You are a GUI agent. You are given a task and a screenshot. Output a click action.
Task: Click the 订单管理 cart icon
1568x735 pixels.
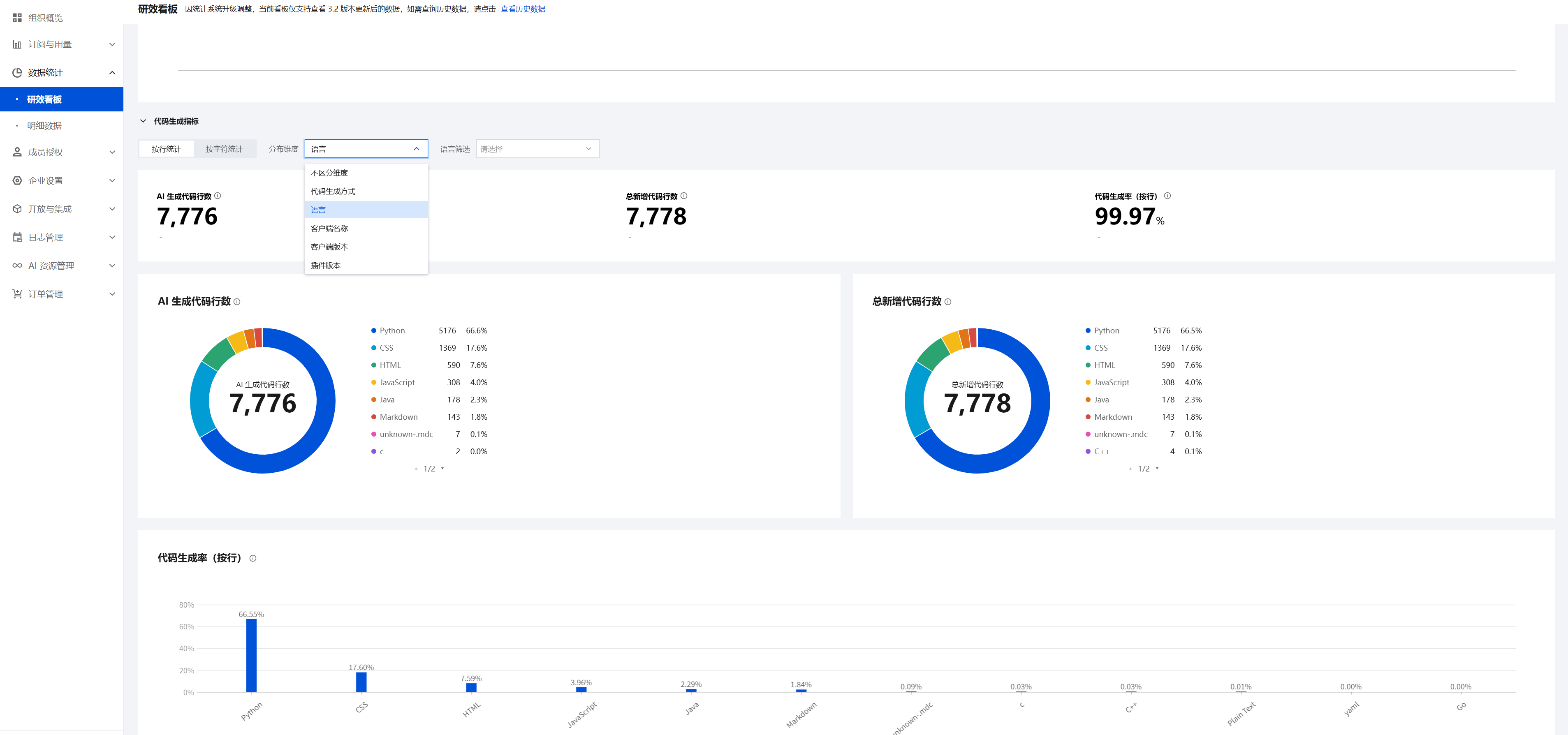click(17, 294)
